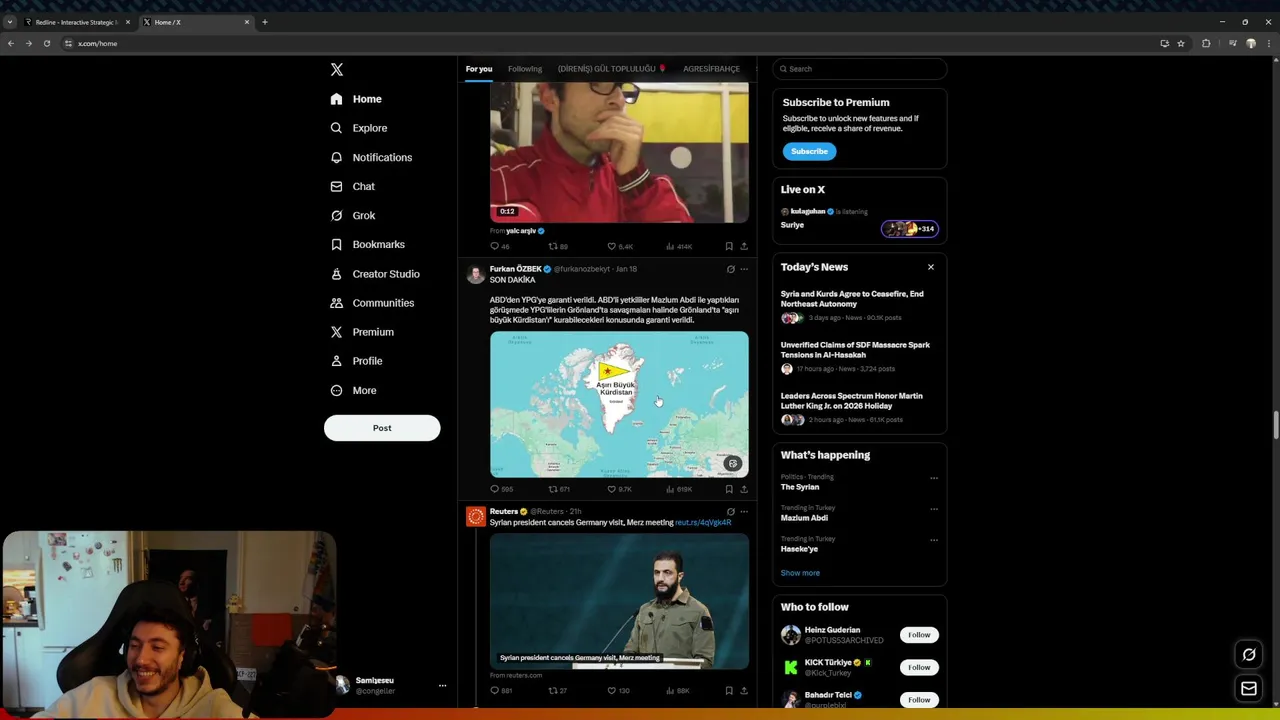Open Grok action on Furkan ÖZBEK post

coord(730,269)
